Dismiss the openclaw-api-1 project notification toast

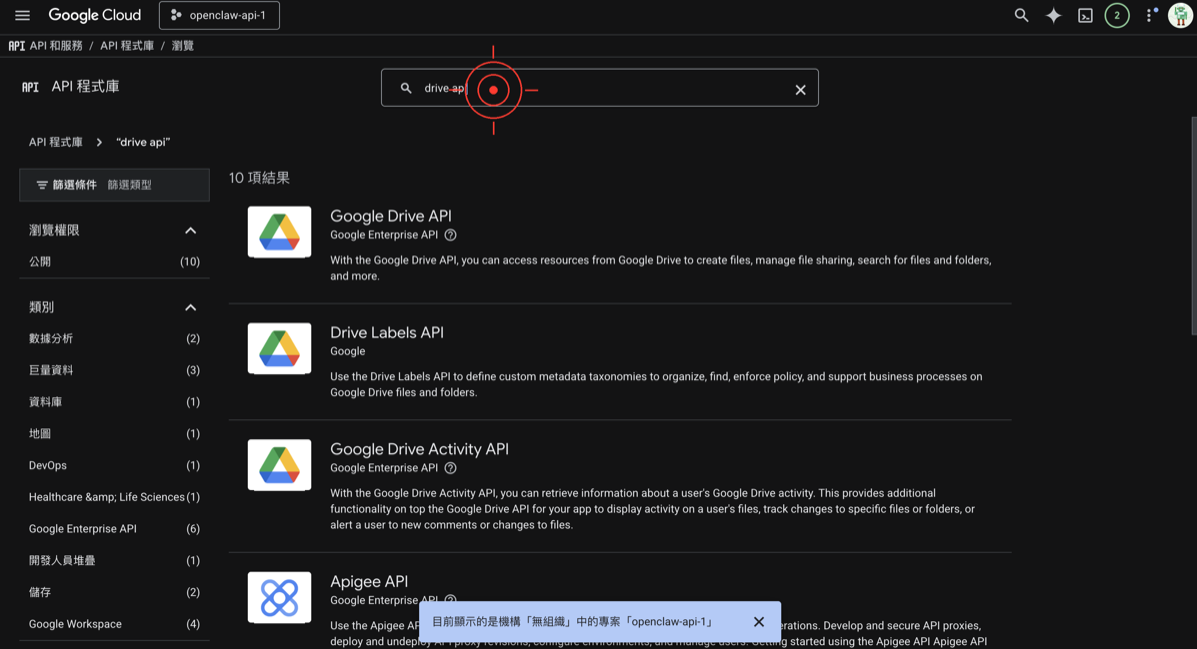[x=759, y=621]
